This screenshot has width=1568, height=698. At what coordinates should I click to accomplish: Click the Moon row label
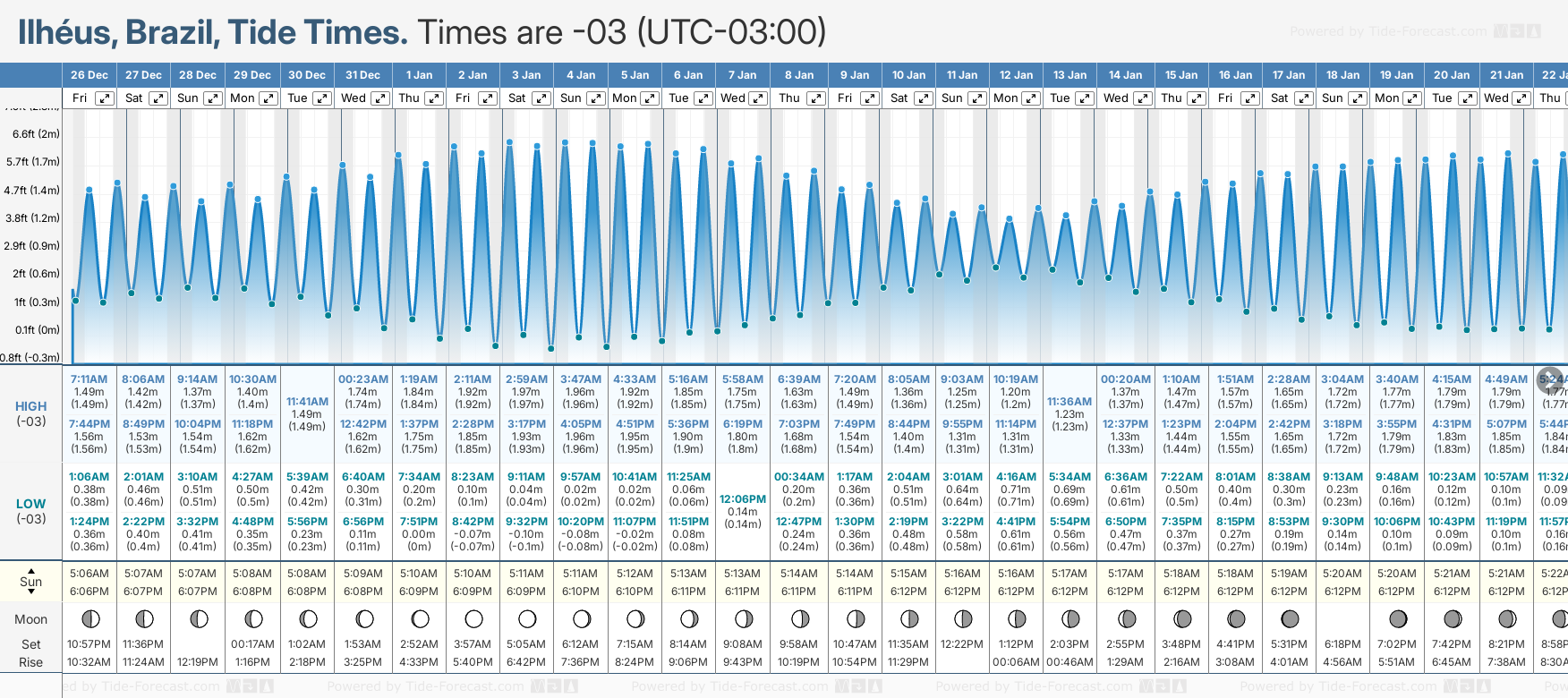point(31,619)
